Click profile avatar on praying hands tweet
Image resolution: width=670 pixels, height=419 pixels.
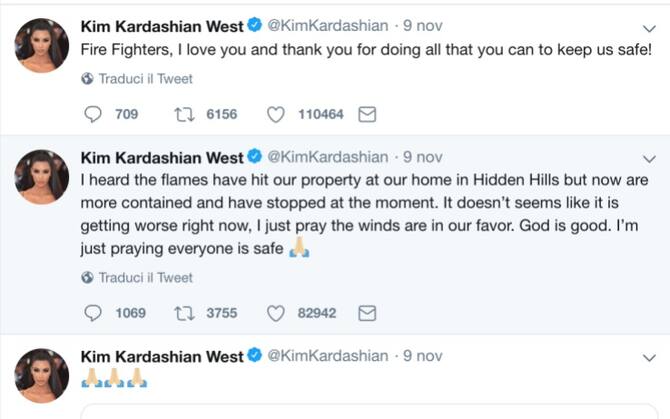41,375
